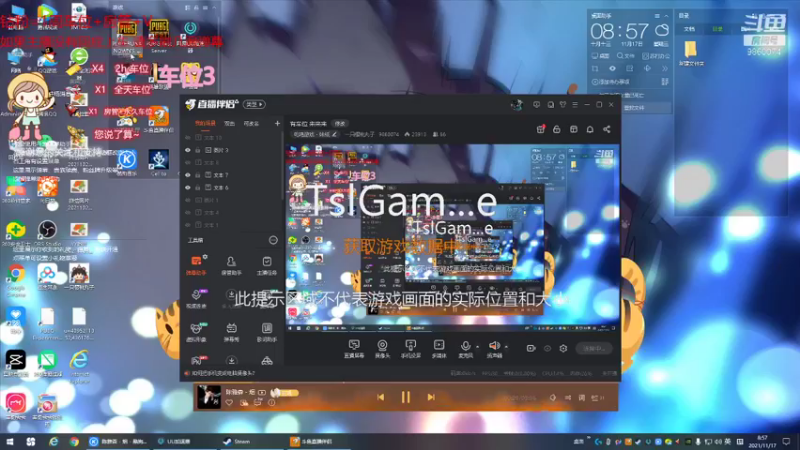800x450 pixels.
Task: Open the lyrics assistant tool
Action: click(x=267, y=332)
